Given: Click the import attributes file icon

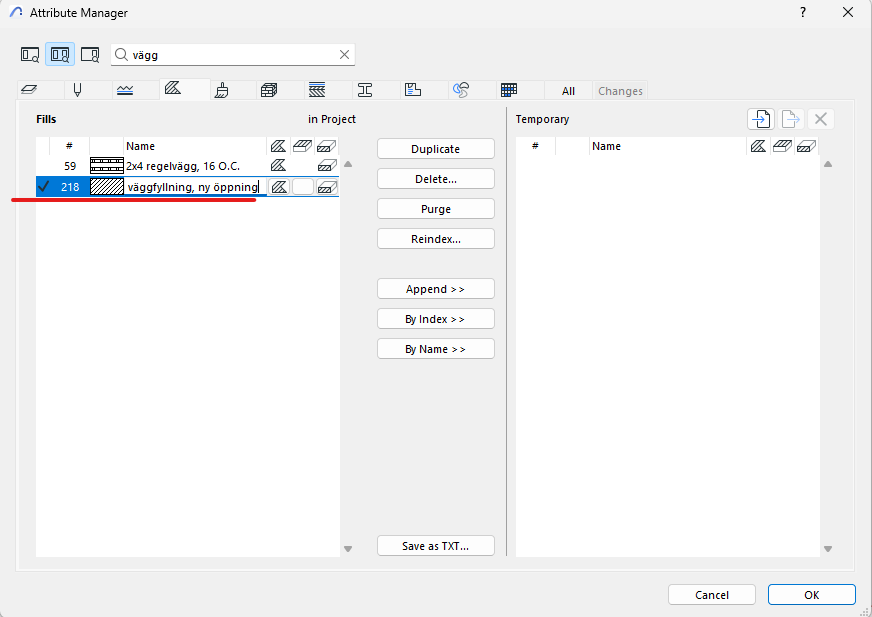Looking at the screenshot, I should [x=760, y=119].
